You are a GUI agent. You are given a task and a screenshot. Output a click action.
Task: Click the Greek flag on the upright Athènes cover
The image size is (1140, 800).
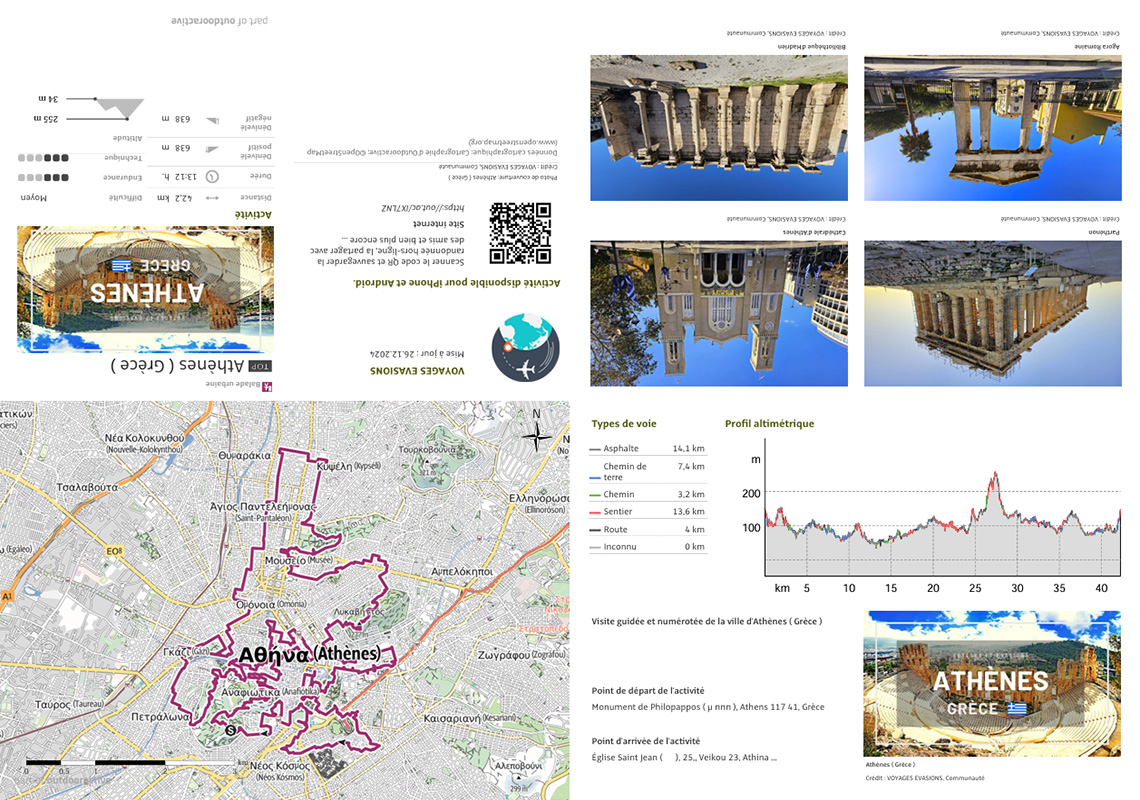coord(1016,708)
